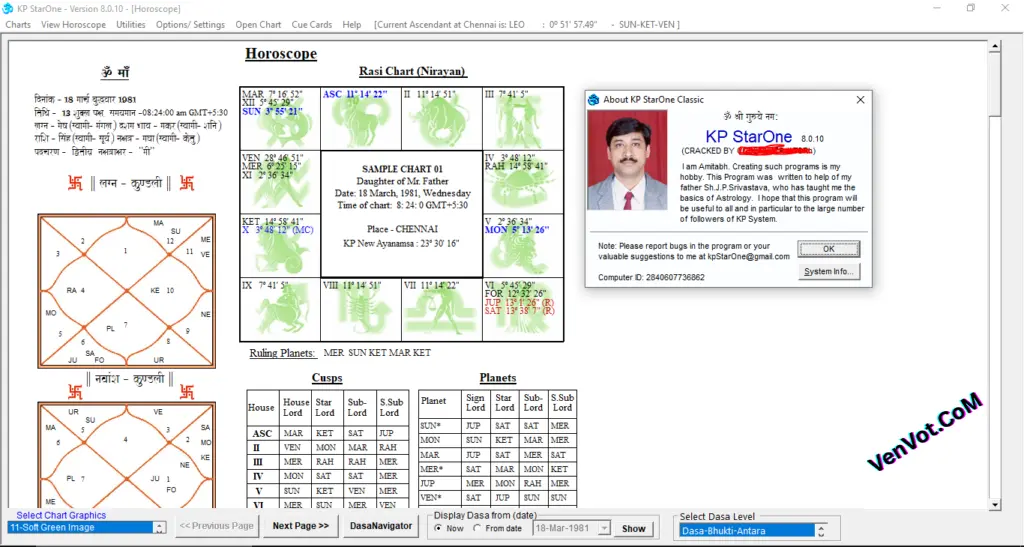The image size is (1024, 547).
Task: Close the About KP StarOne Classic dialog
Action: pos(860,100)
